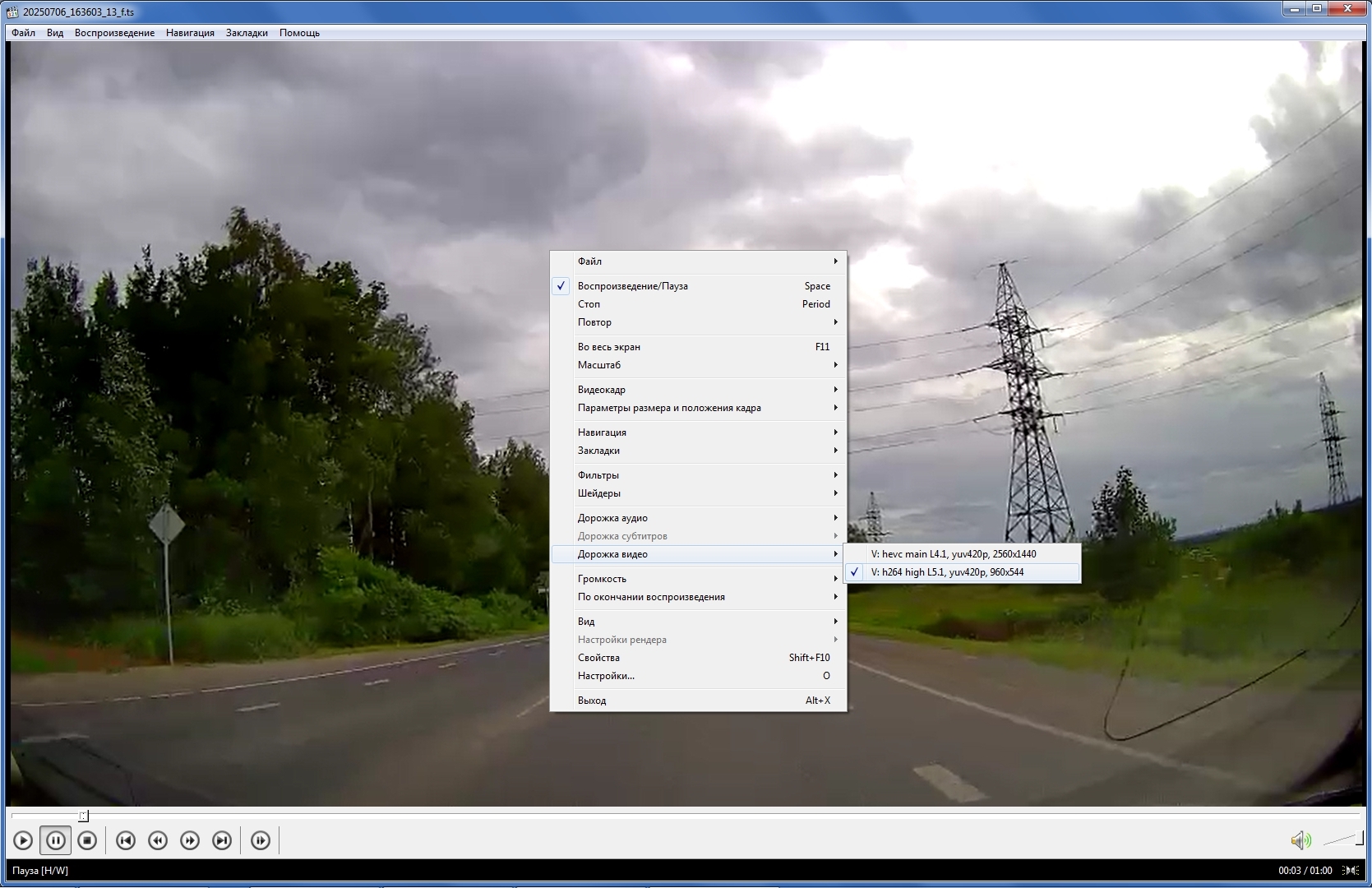The width and height of the screenshot is (1372, 888).
Task: Click the Play button in the toolbar
Action: [23, 840]
